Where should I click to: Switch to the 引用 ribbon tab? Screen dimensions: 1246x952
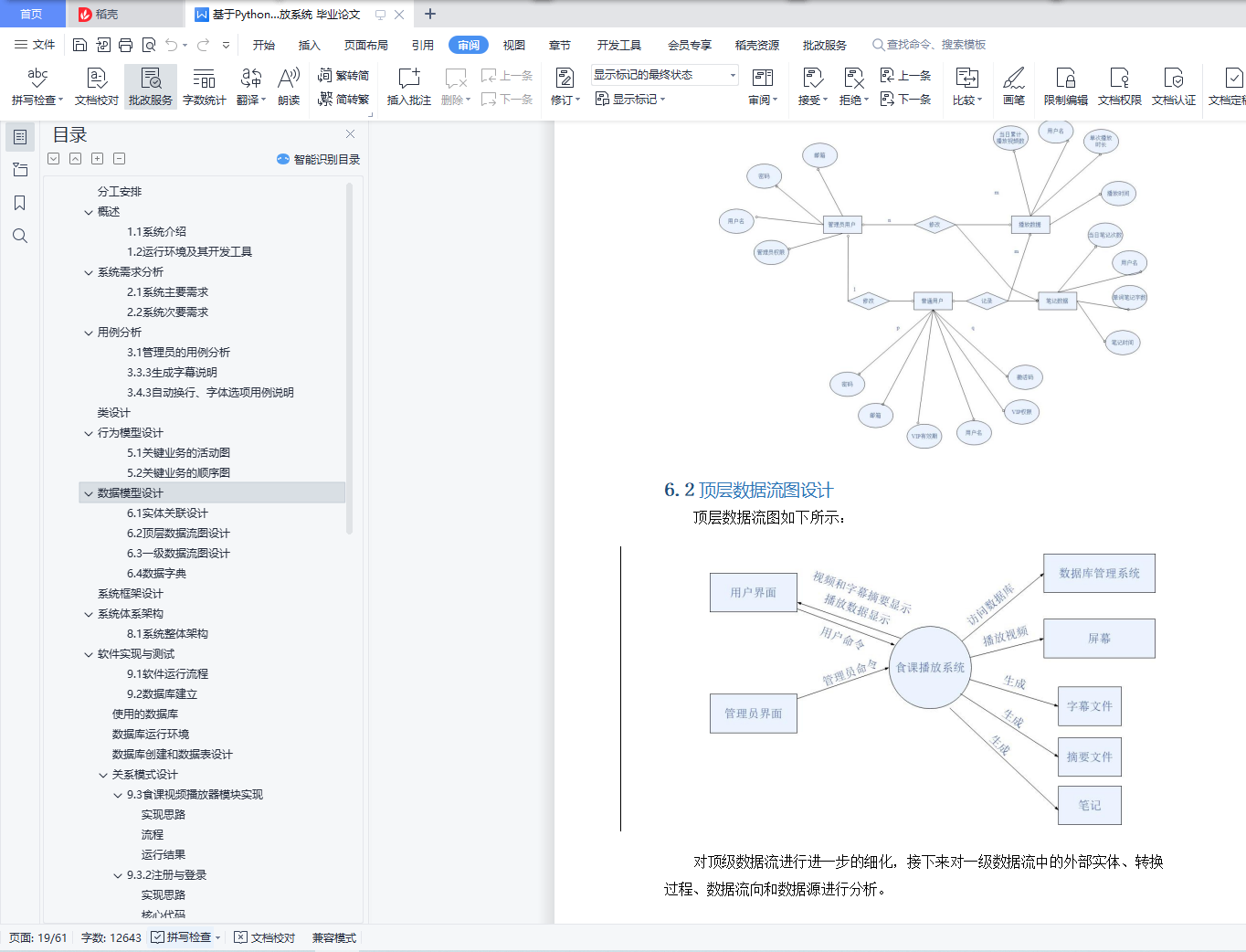coord(423,45)
